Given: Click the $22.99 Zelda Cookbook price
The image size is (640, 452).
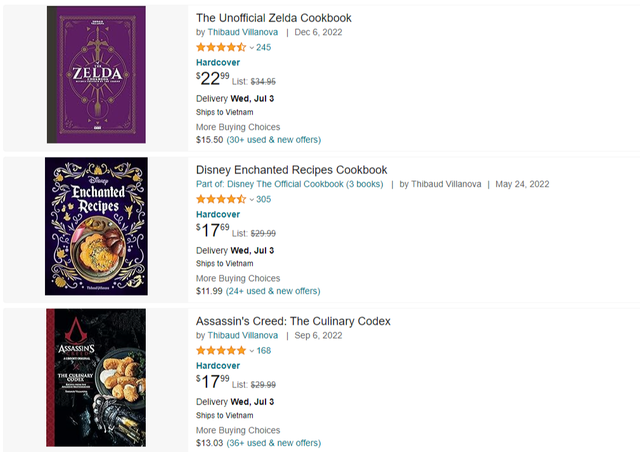Looking at the screenshot, I should 213,79.
